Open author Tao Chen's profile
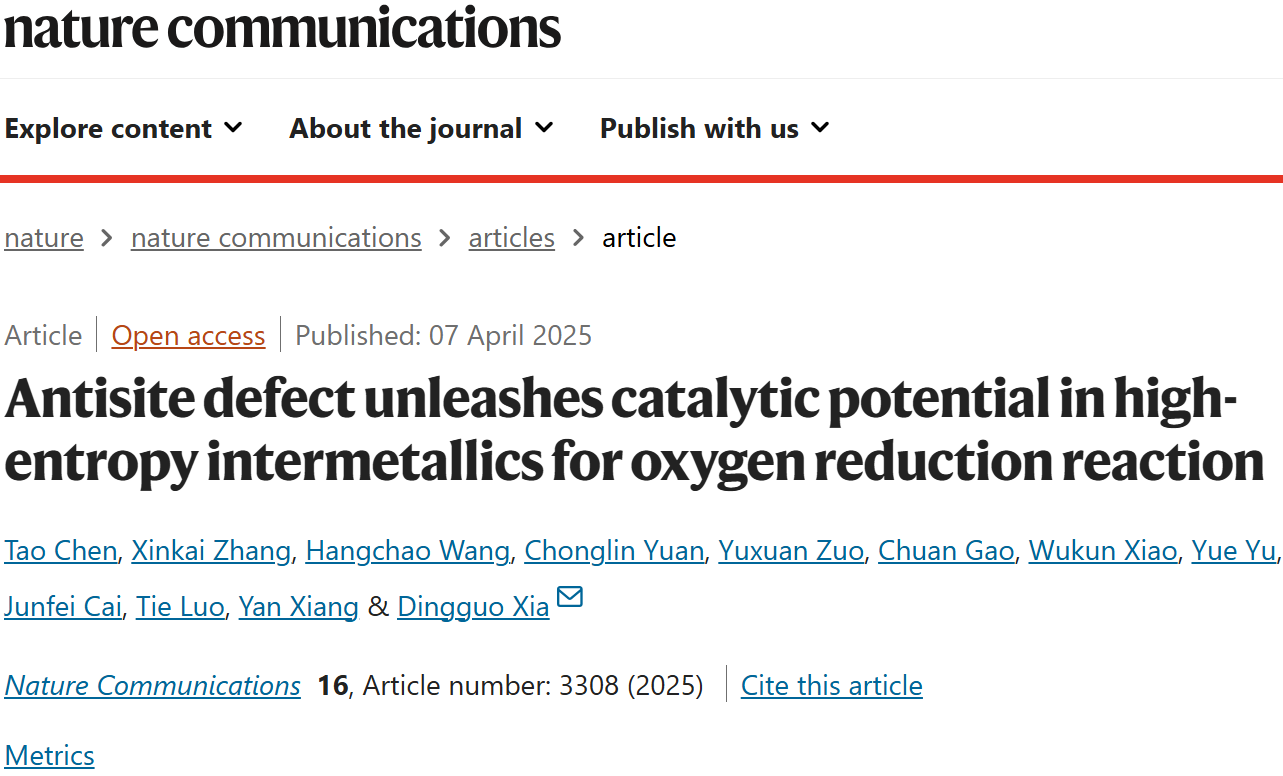The height and width of the screenshot is (776, 1283). point(61,551)
